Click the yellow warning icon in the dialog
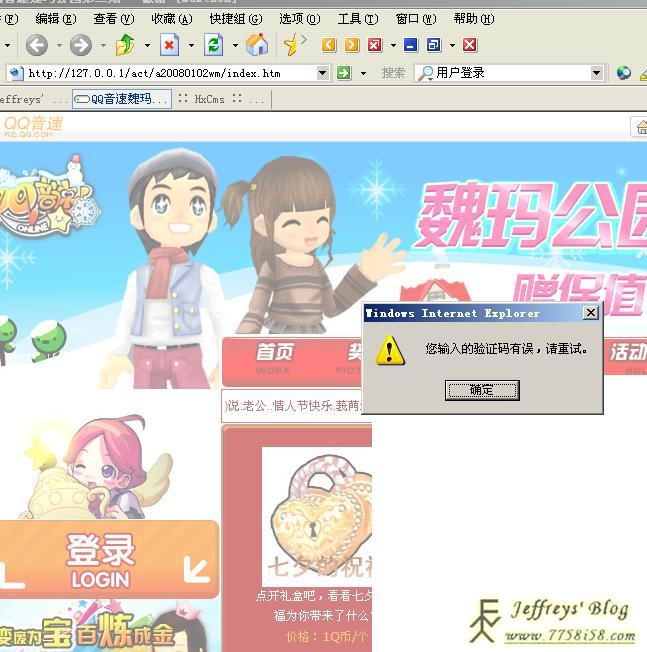647x652 pixels. coord(391,350)
